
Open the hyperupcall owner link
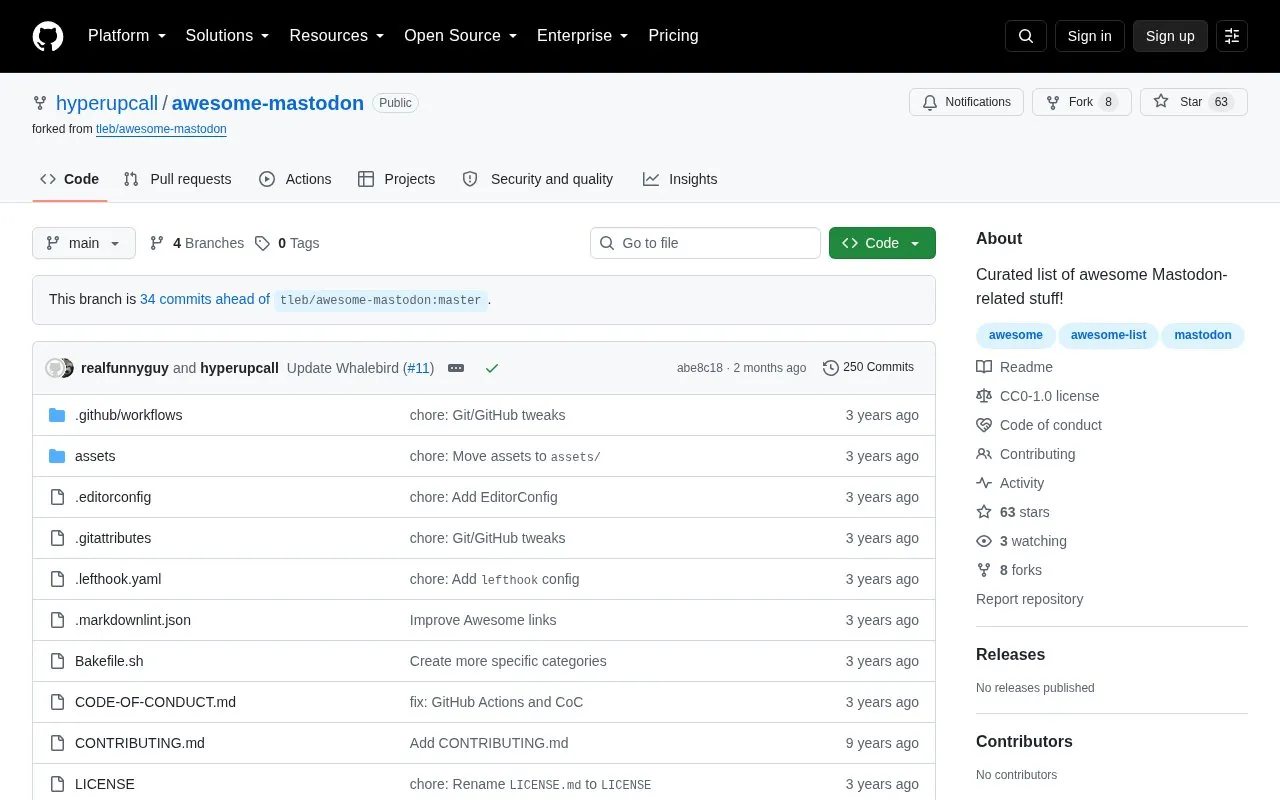(x=107, y=103)
